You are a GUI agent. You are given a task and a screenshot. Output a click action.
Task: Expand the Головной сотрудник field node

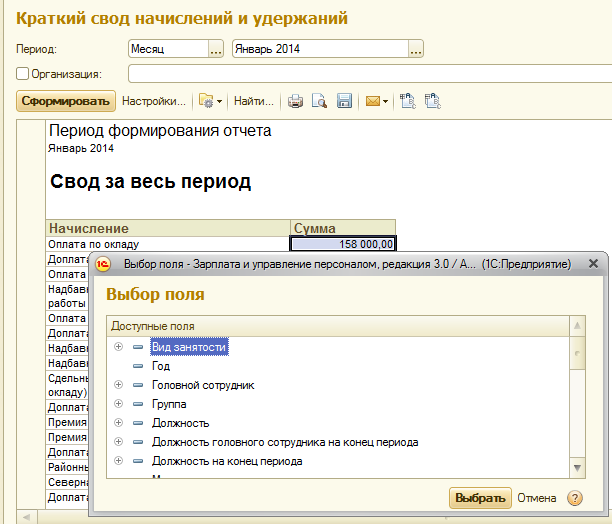tap(118, 385)
